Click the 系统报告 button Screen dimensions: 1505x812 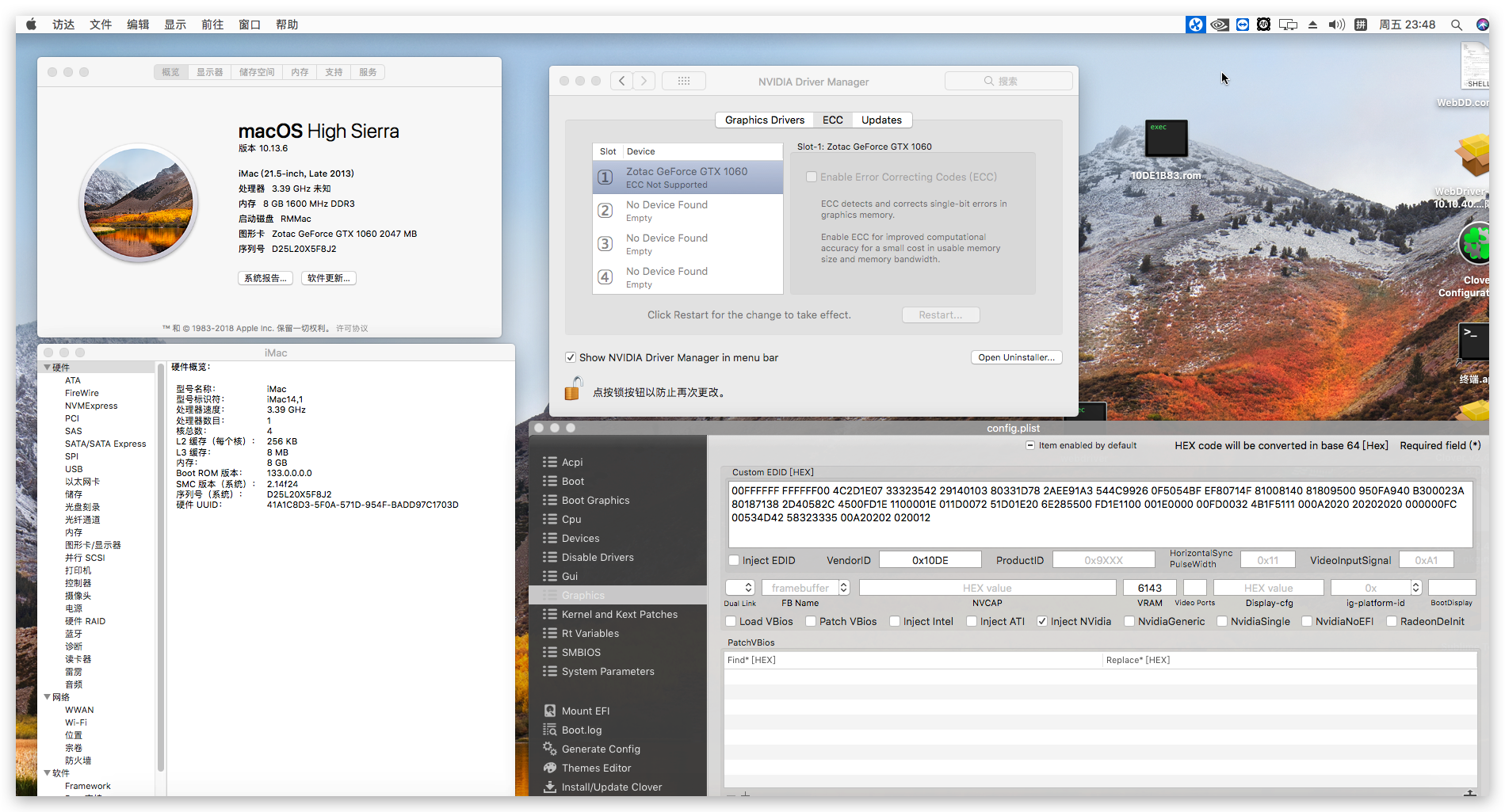[x=265, y=278]
